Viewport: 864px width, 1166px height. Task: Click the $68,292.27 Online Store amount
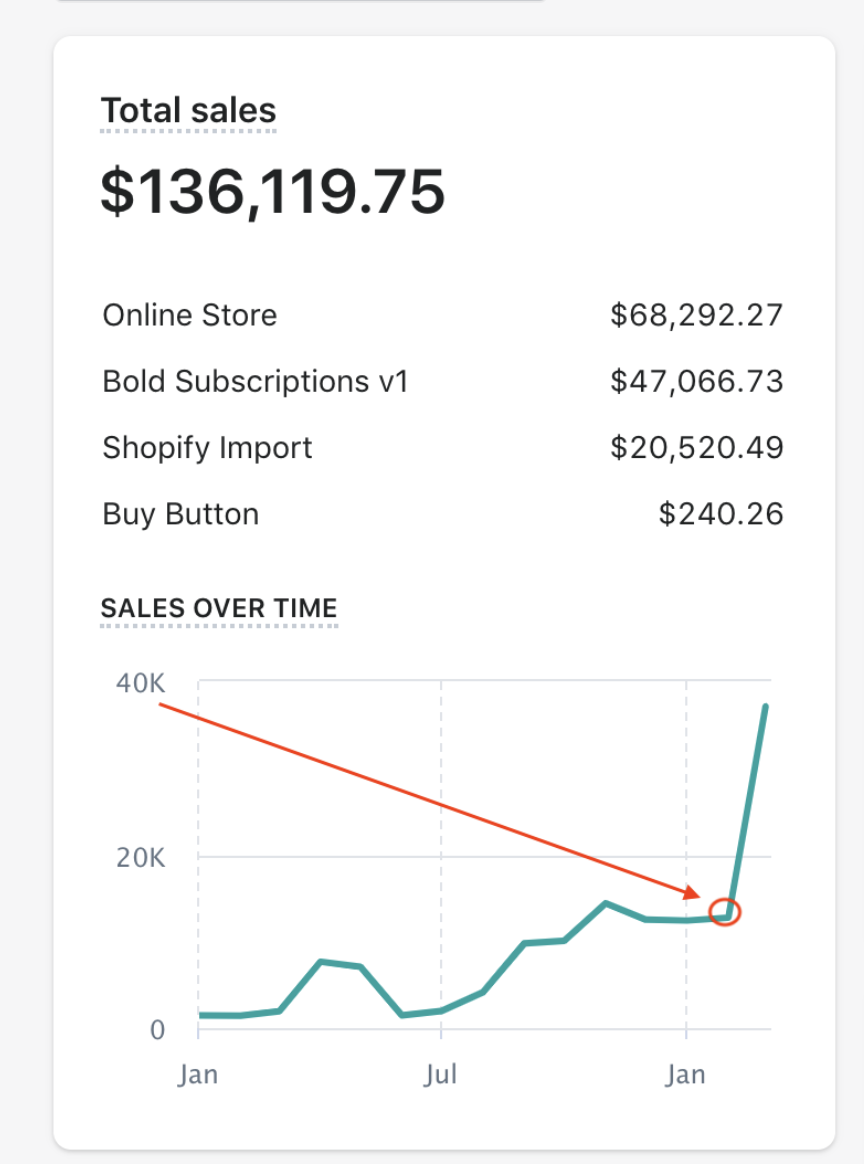pyautogui.click(x=699, y=315)
